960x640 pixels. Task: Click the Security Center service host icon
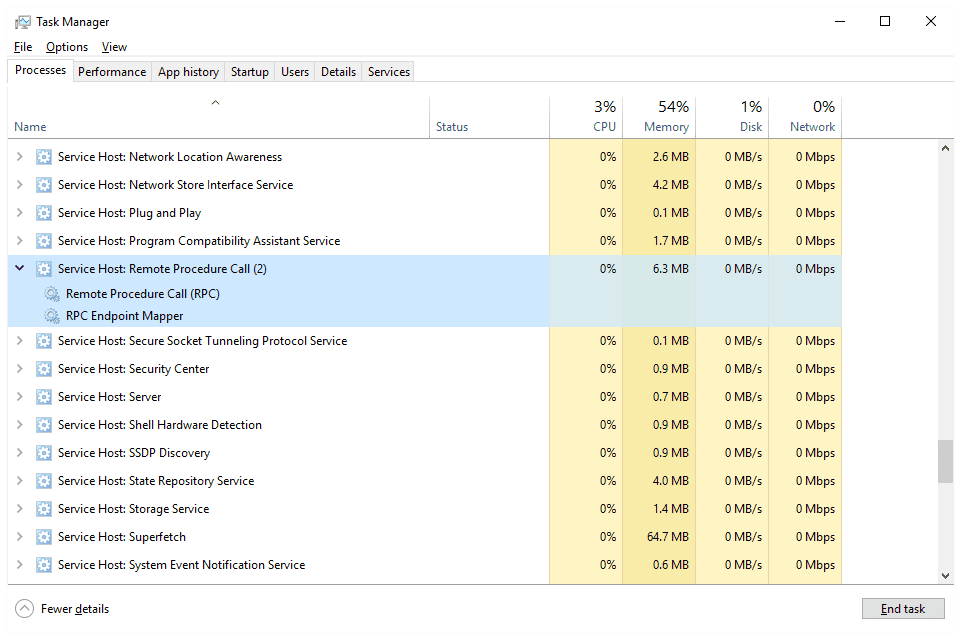tap(44, 369)
